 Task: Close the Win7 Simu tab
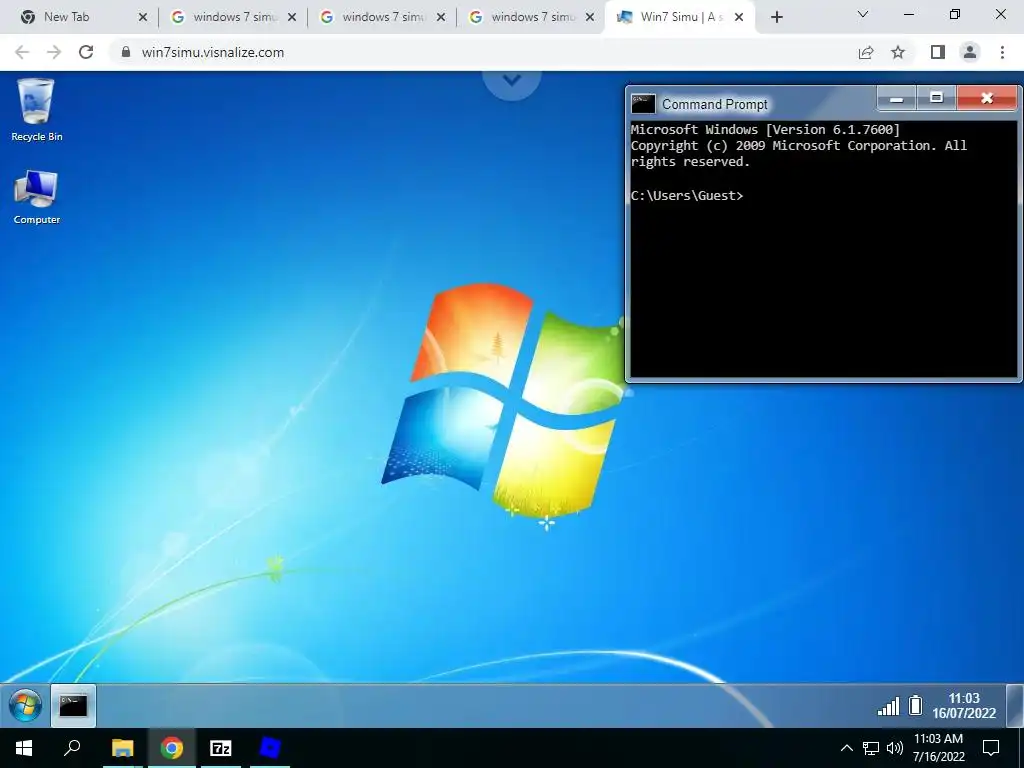coord(739,18)
